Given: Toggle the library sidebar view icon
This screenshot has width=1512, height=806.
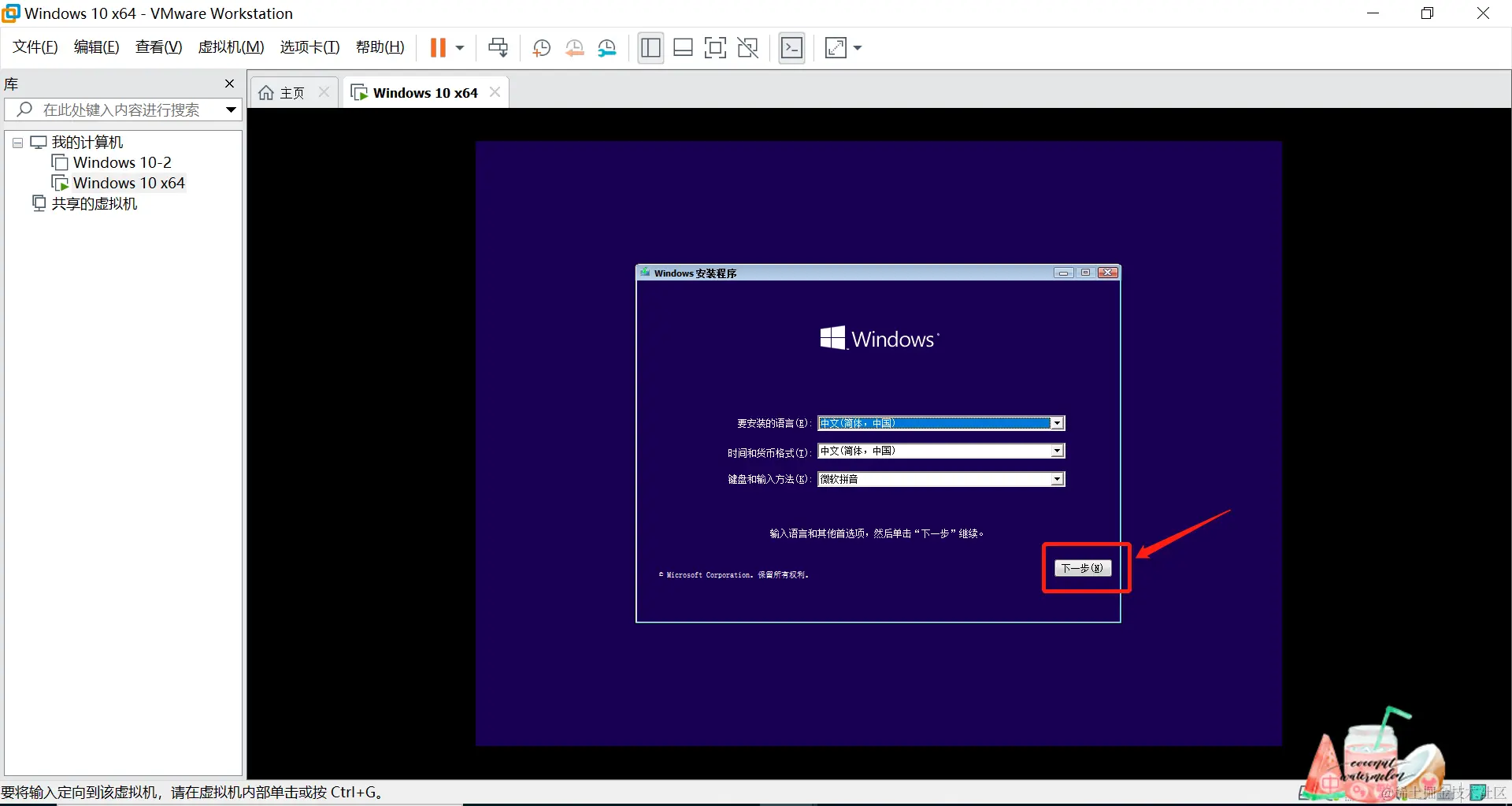Looking at the screenshot, I should pyautogui.click(x=650, y=48).
